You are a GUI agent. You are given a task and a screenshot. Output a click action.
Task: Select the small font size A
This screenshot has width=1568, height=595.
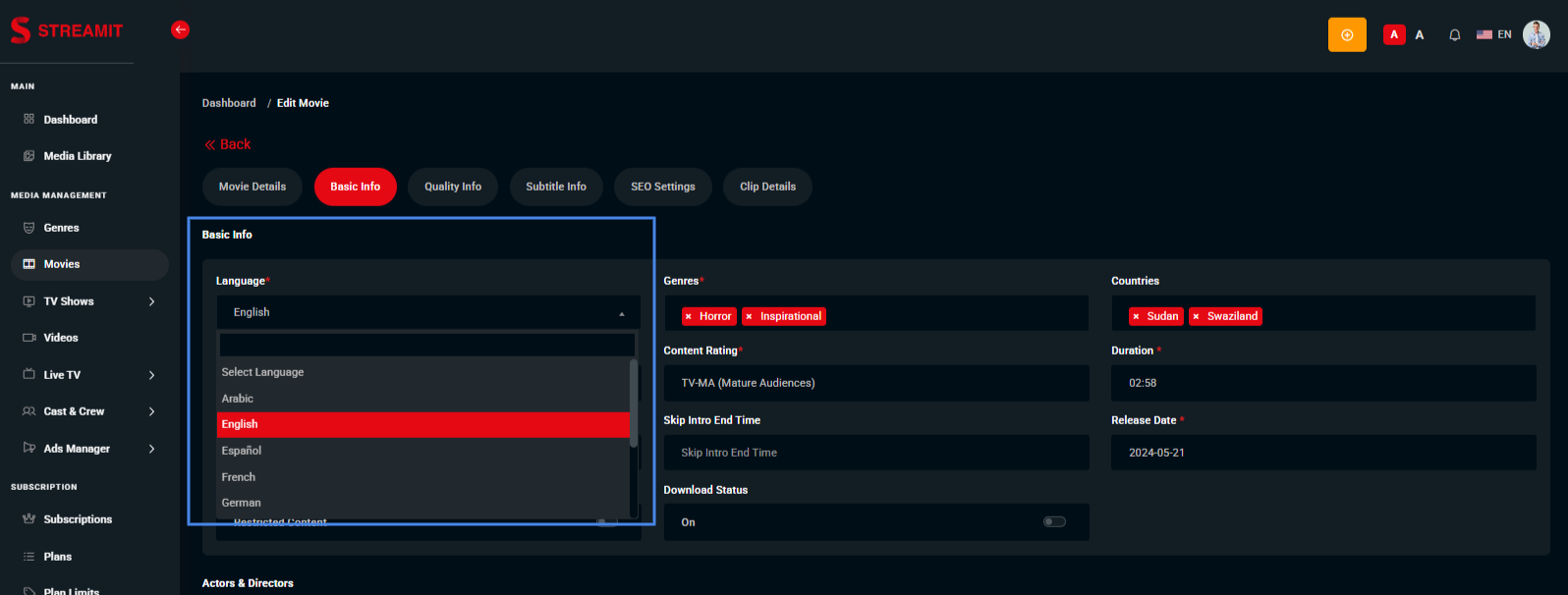(x=1419, y=34)
